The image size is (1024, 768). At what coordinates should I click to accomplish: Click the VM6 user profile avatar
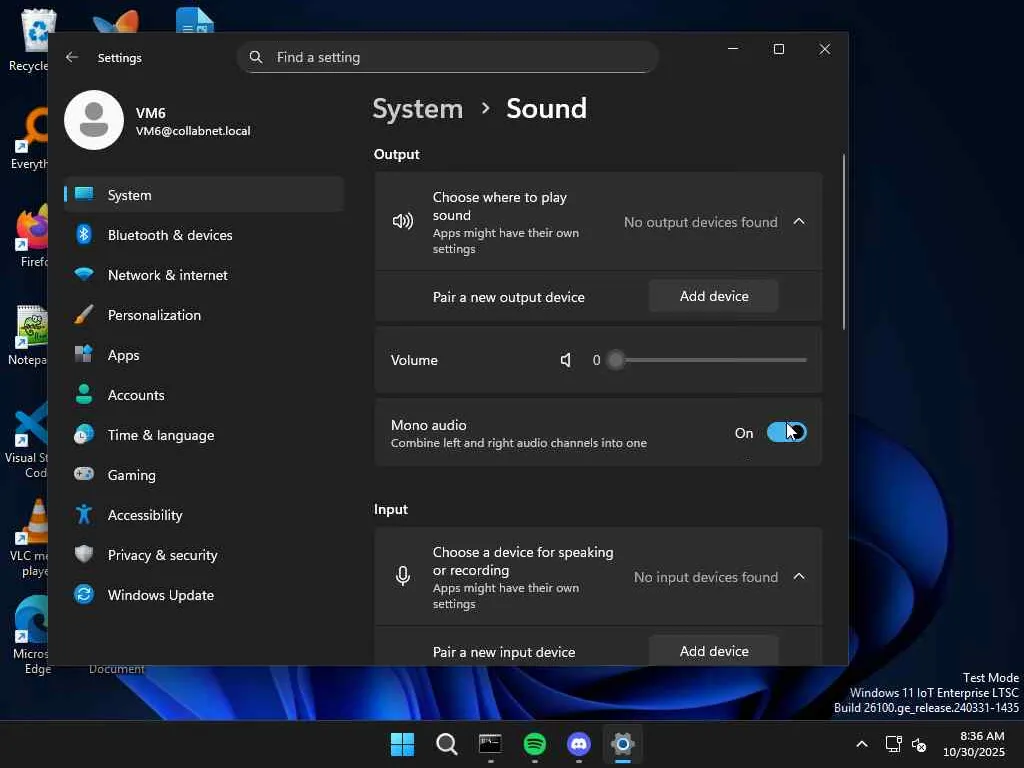coord(94,120)
